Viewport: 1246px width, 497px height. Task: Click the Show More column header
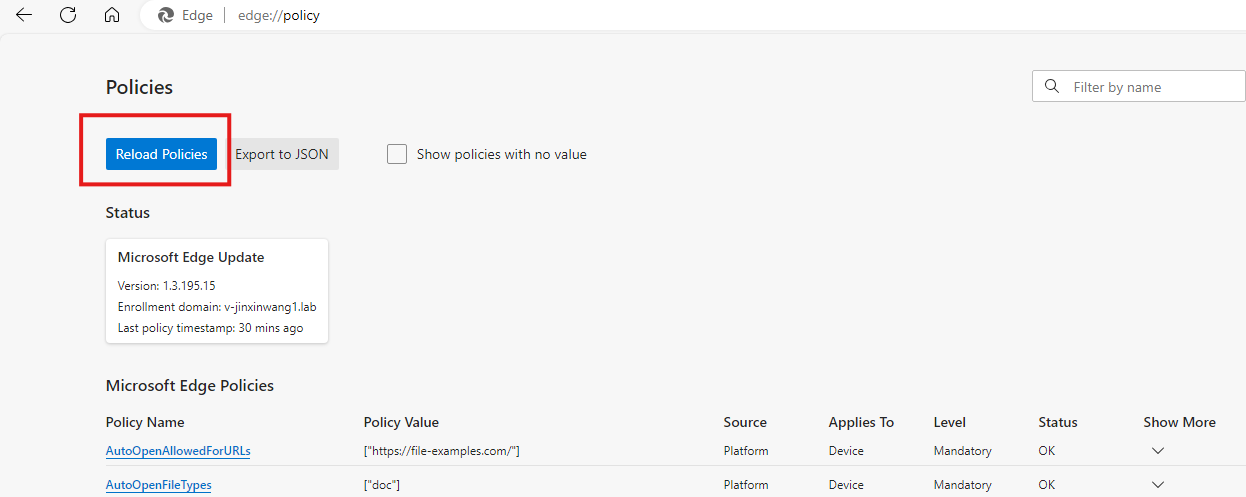[1180, 422]
